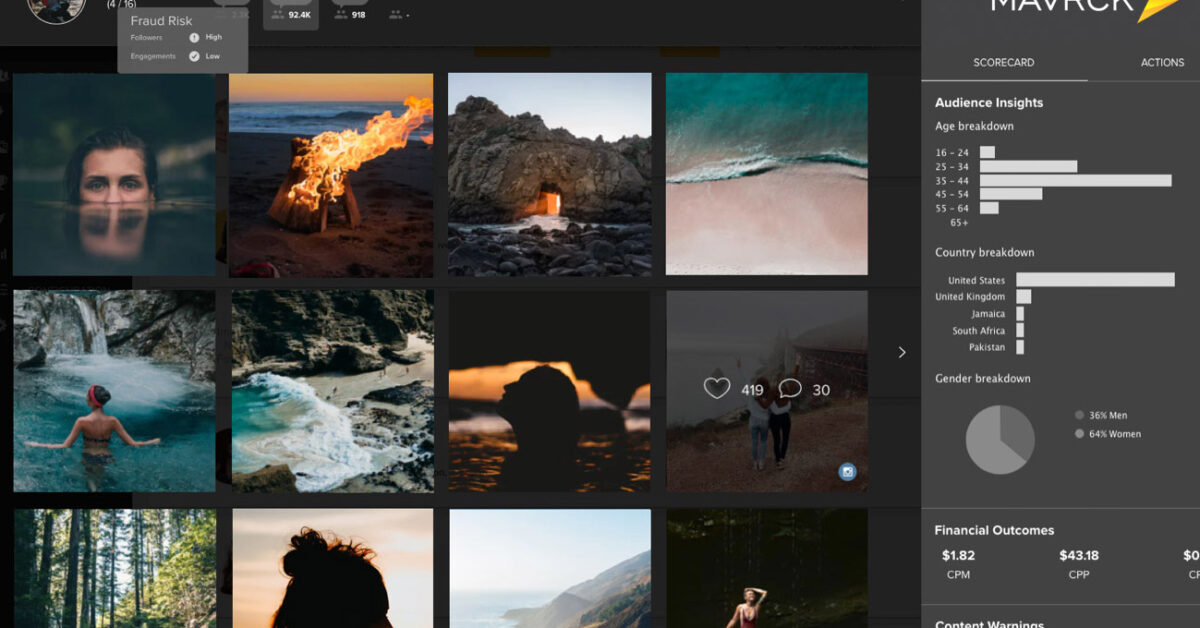Click the United States country bar
The height and width of the screenshot is (628, 1200).
click(x=1095, y=280)
